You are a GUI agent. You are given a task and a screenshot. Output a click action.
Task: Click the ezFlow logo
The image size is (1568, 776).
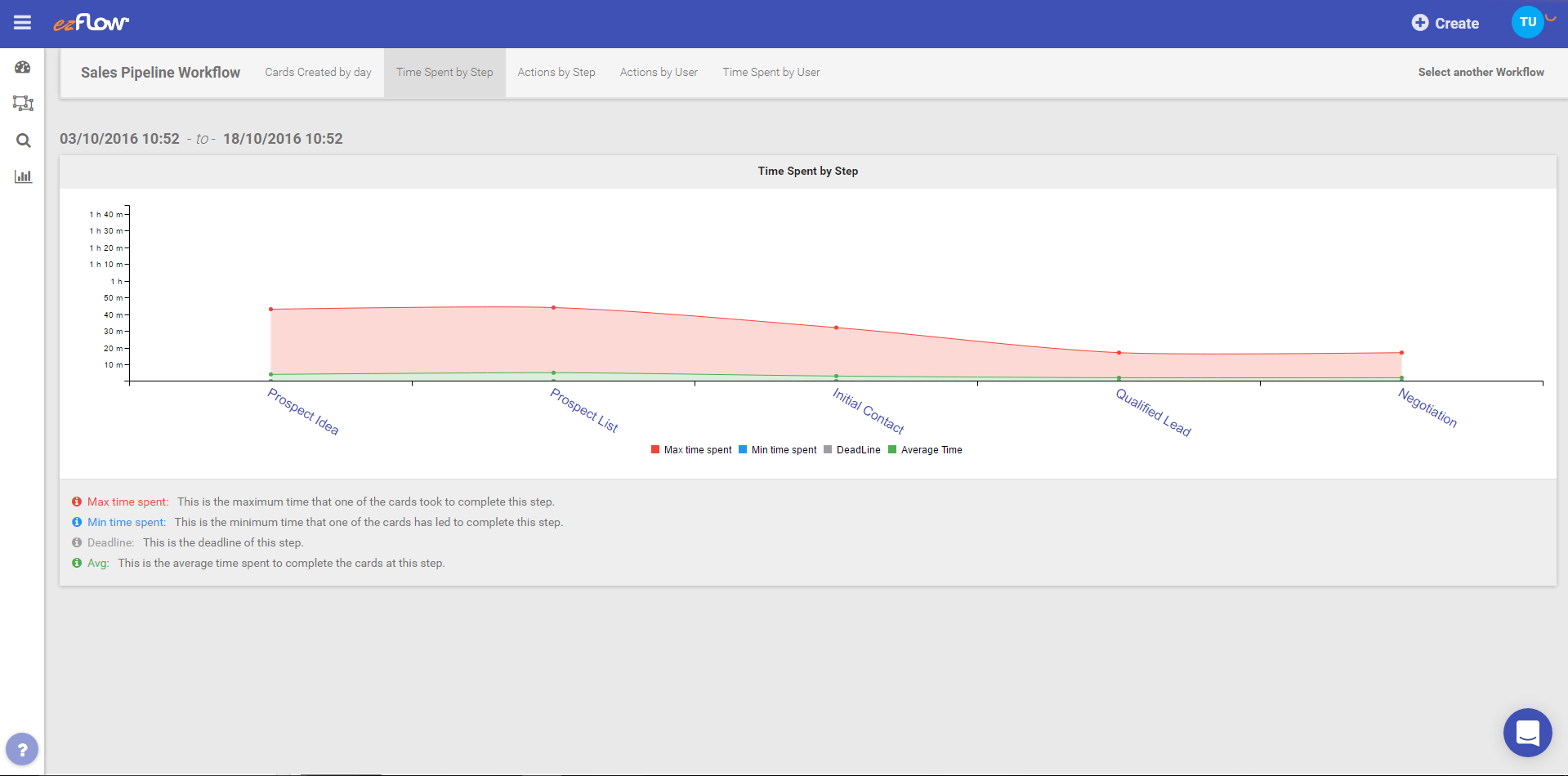[x=90, y=23]
